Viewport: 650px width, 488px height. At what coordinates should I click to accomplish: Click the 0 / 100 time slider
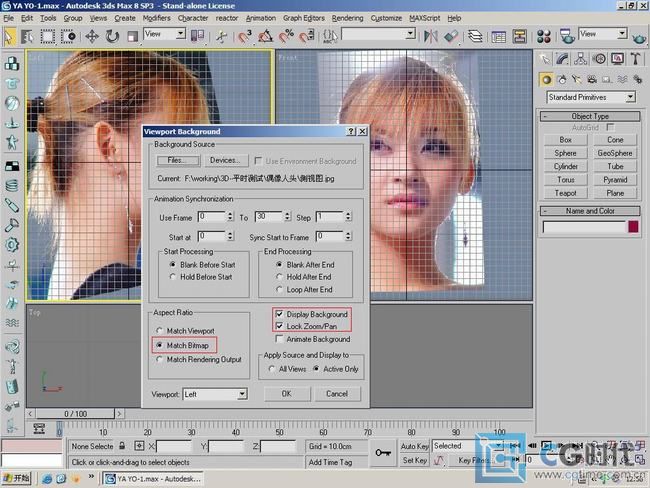[75, 414]
